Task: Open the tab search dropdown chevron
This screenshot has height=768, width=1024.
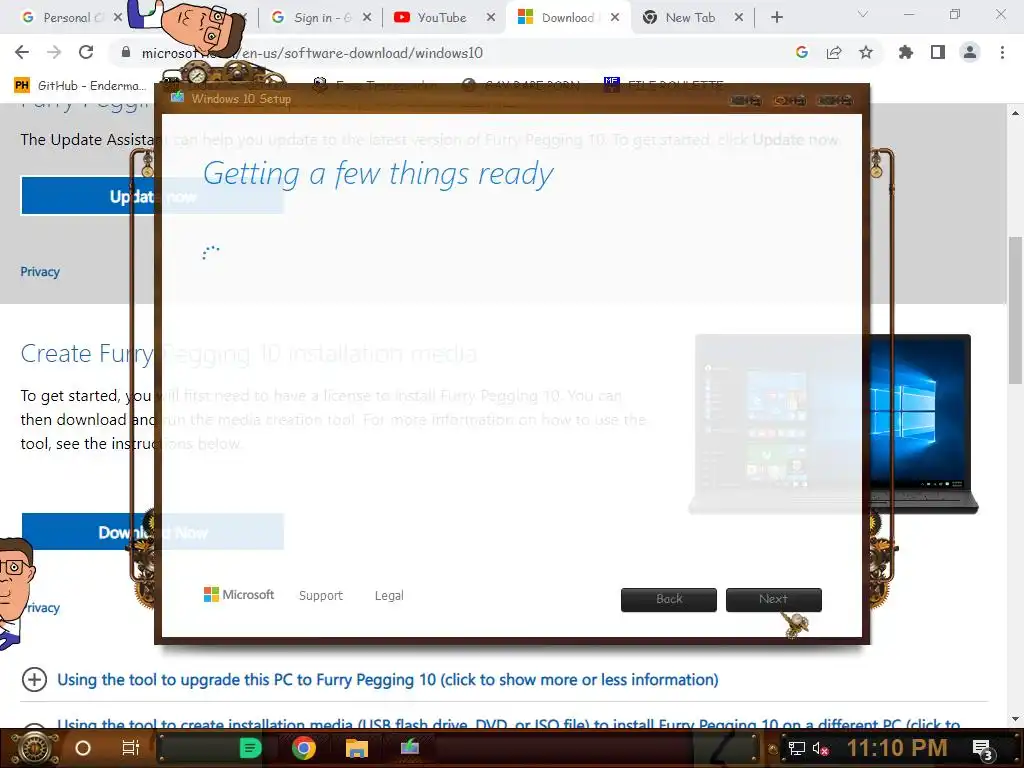Action: pyautogui.click(x=863, y=14)
